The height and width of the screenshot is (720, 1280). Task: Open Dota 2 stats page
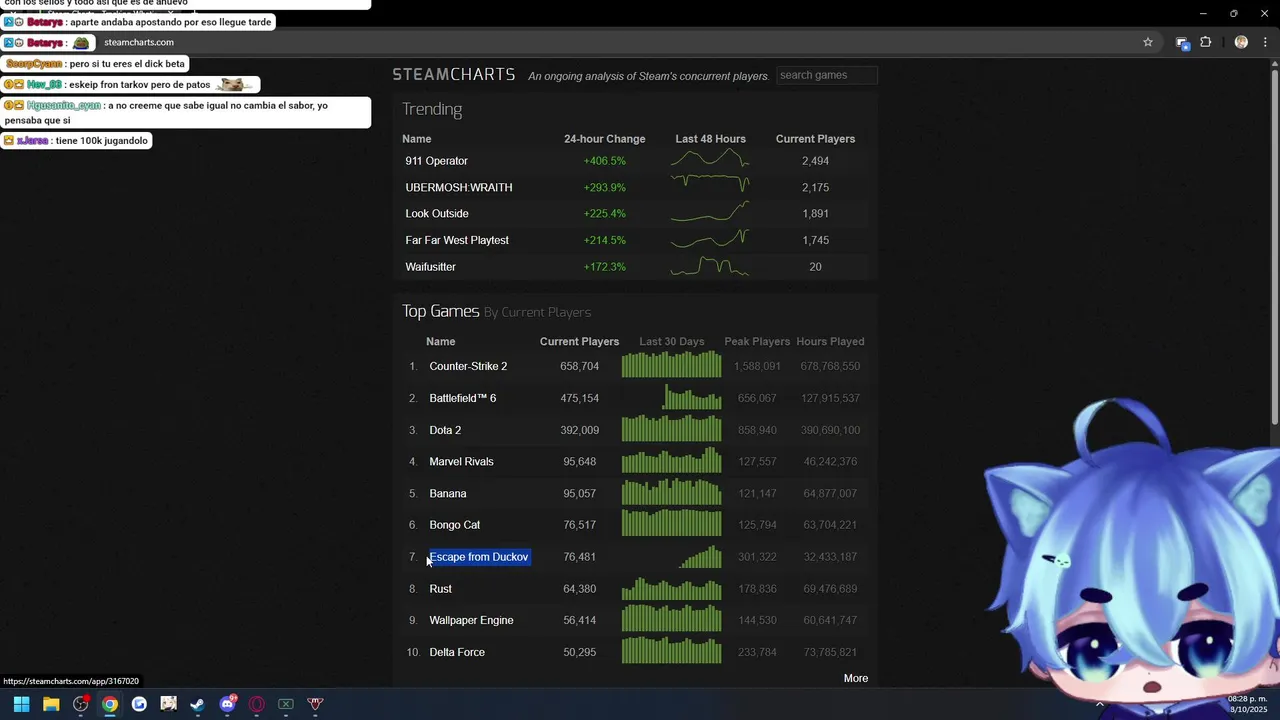click(445, 430)
